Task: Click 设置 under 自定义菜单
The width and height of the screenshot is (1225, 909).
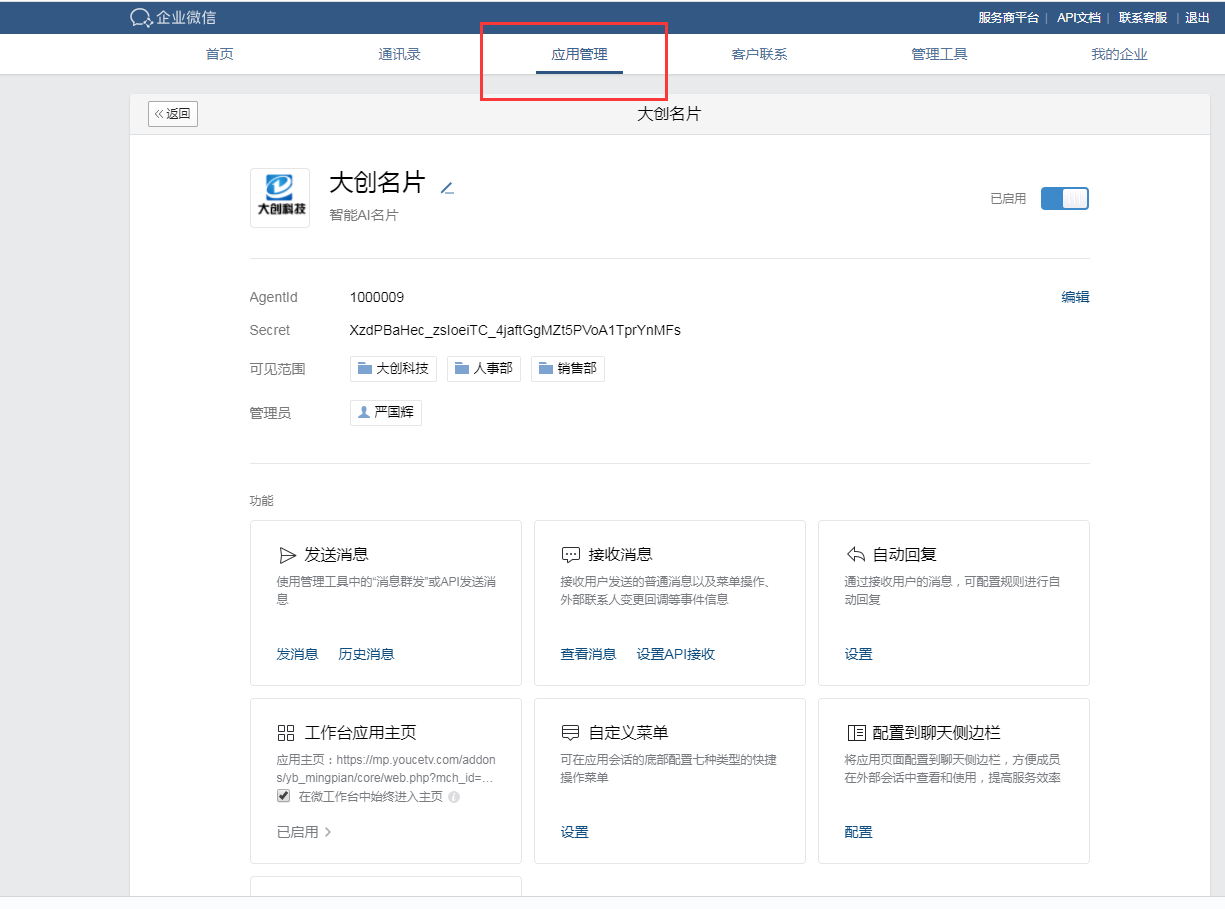Action: click(575, 832)
